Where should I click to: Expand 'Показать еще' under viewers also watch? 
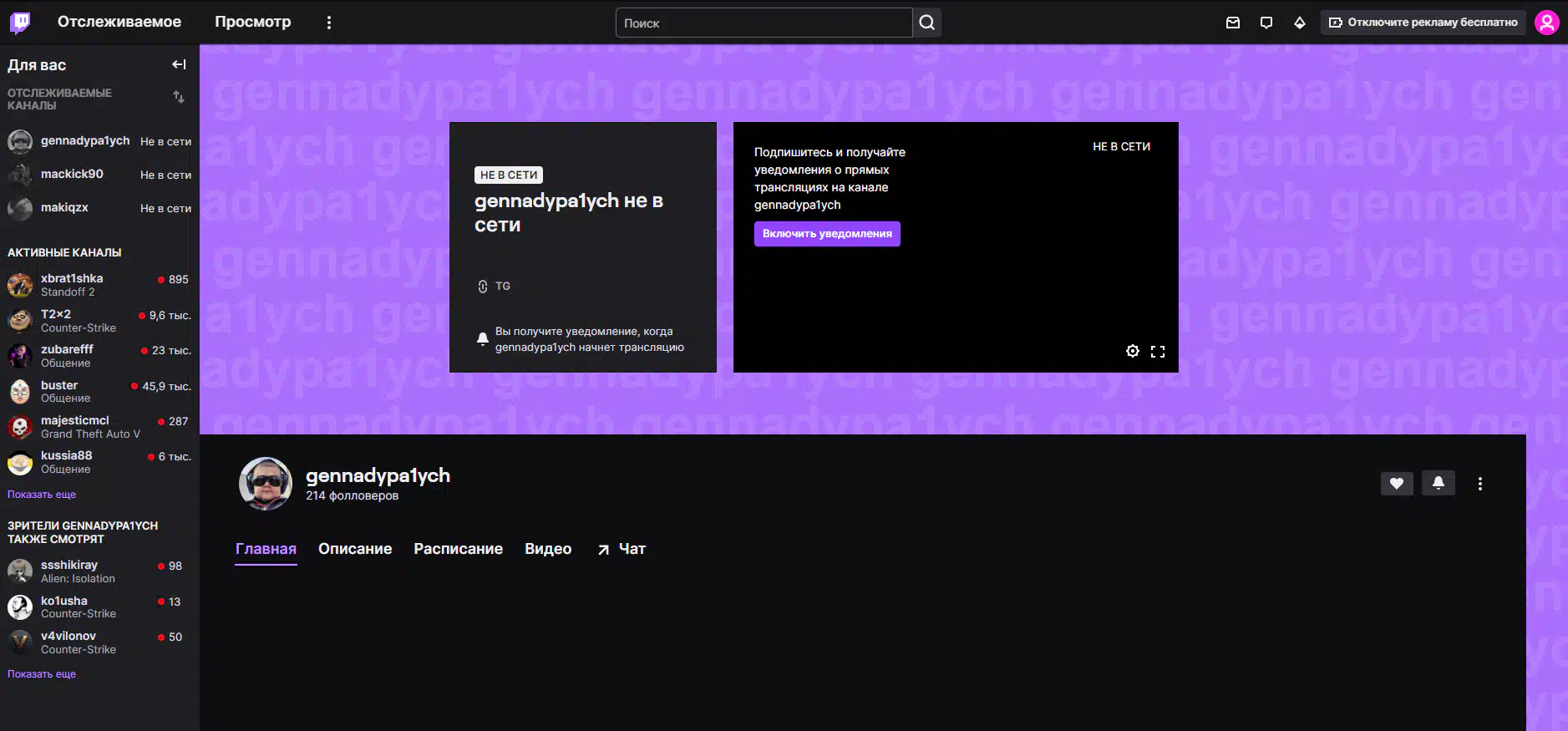(42, 674)
